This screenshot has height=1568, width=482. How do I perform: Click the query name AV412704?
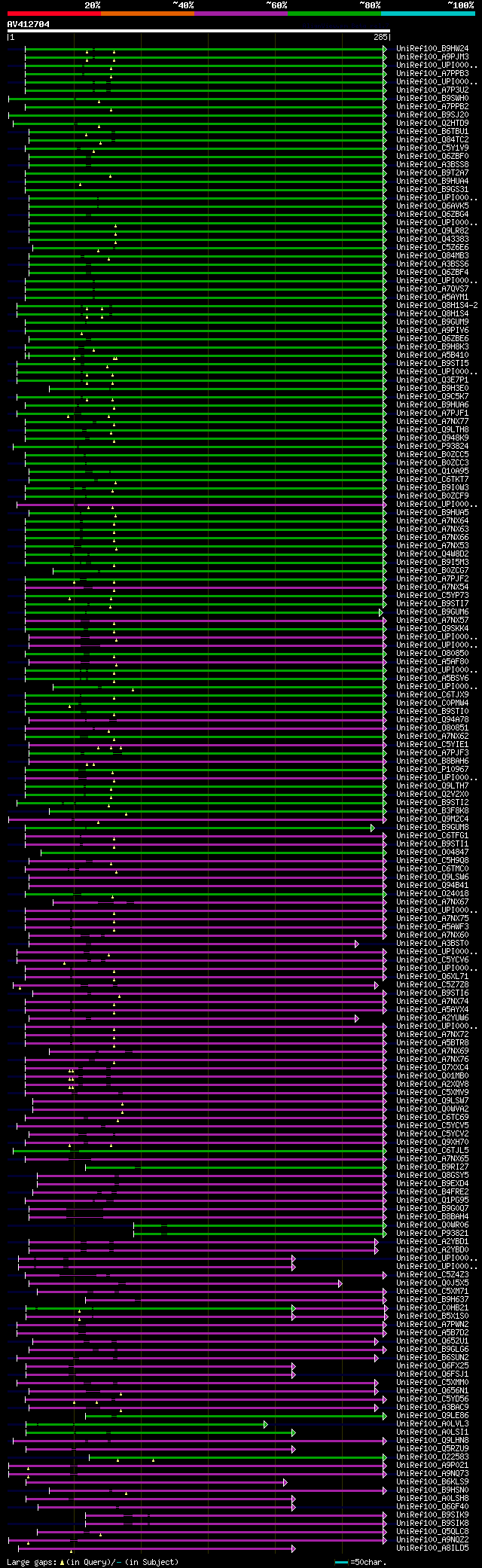[29, 24]
